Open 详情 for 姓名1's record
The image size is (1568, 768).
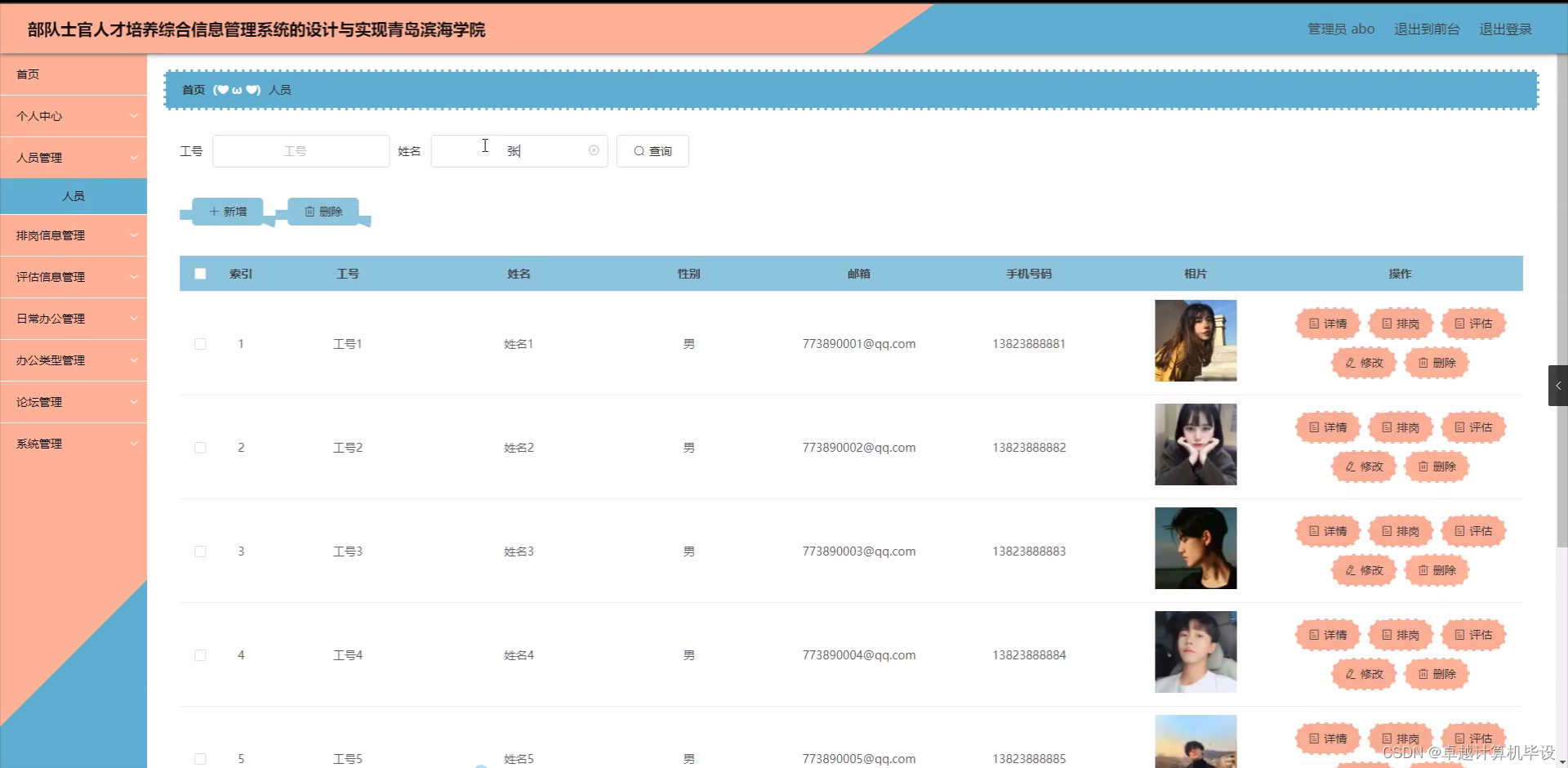pyautogui.click(x=1327, y=323)
